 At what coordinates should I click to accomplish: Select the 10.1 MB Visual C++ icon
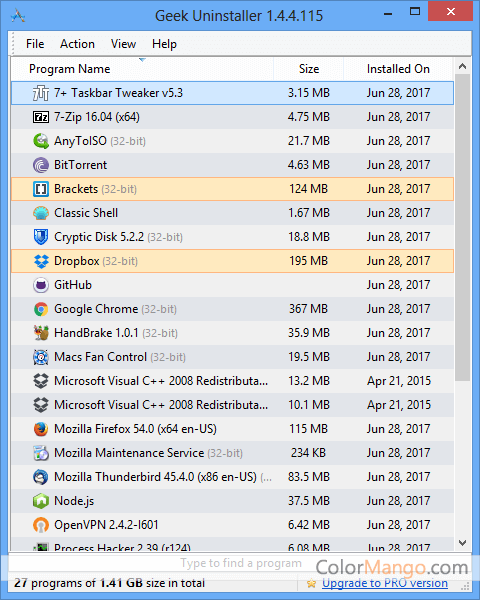[x=41, y=405]
